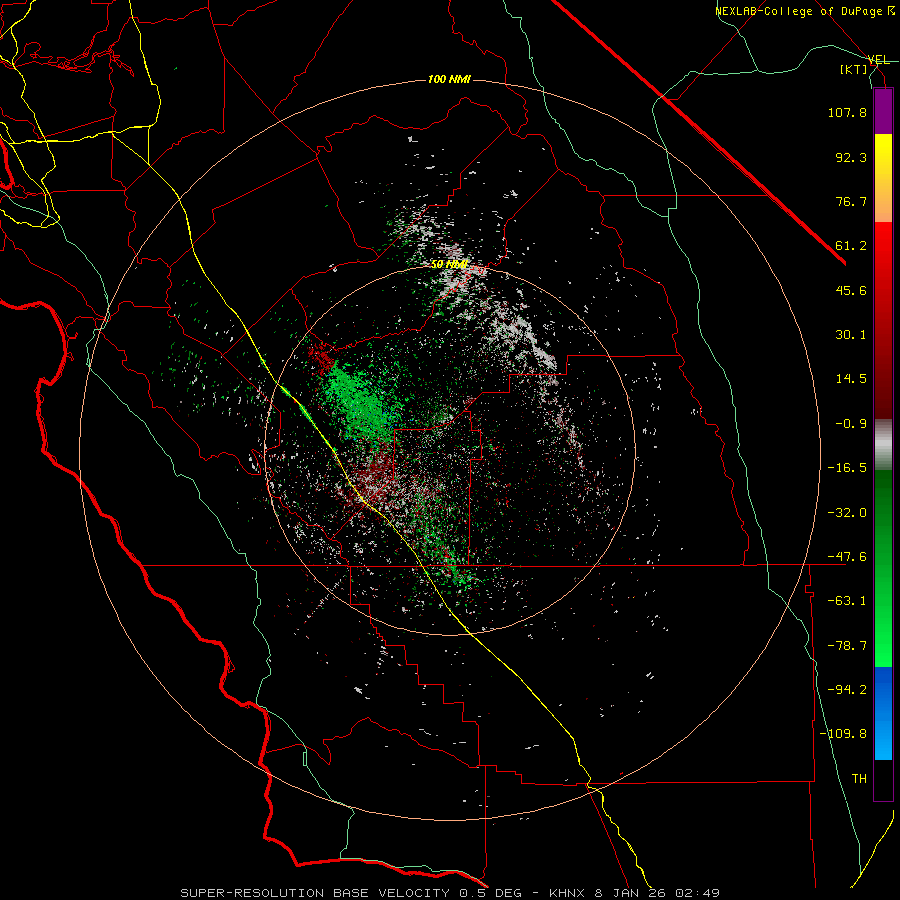
Task: Select the -63.1 scale value
Action: (847, 601)
